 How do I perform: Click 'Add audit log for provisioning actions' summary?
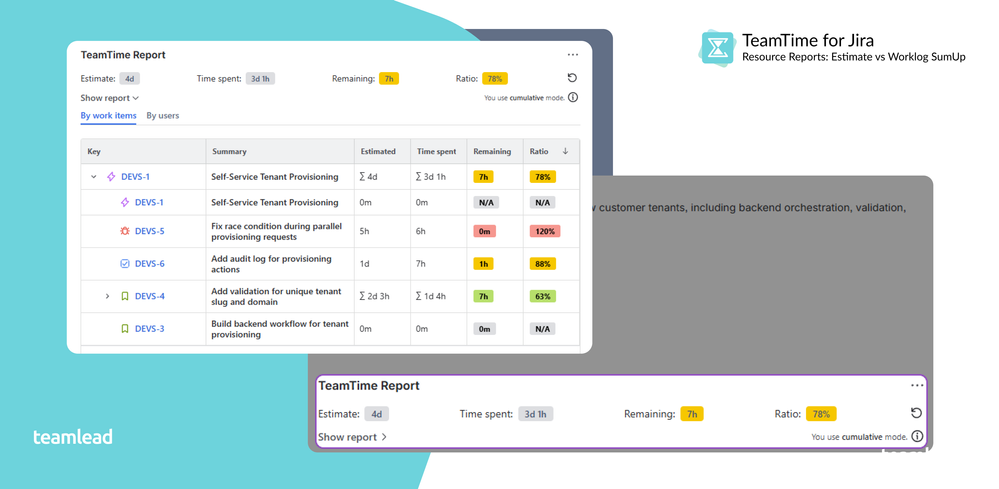coord(271,264)
